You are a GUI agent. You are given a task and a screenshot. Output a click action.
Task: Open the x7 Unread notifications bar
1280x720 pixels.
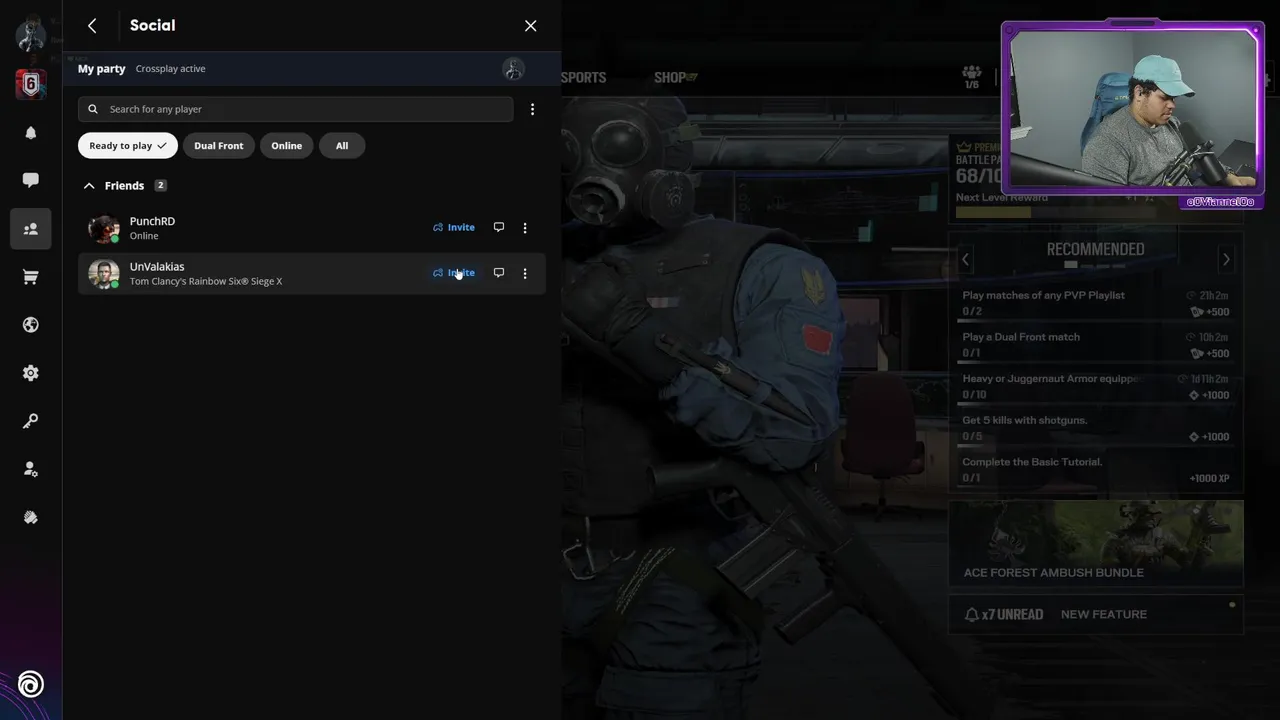pyautogui.click(x=1096, y=614)
